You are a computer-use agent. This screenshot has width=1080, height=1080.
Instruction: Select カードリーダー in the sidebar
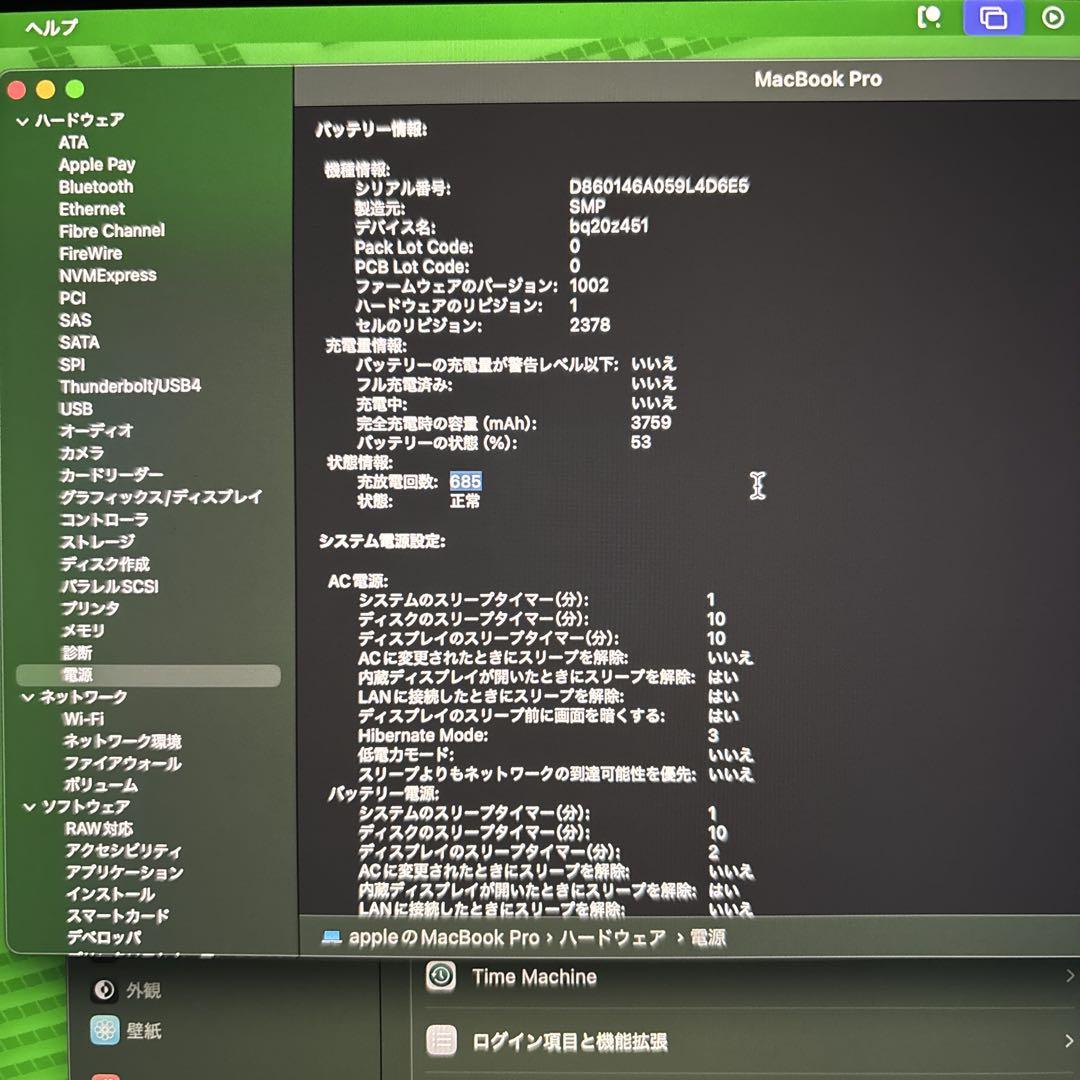[x=112, y=475]
